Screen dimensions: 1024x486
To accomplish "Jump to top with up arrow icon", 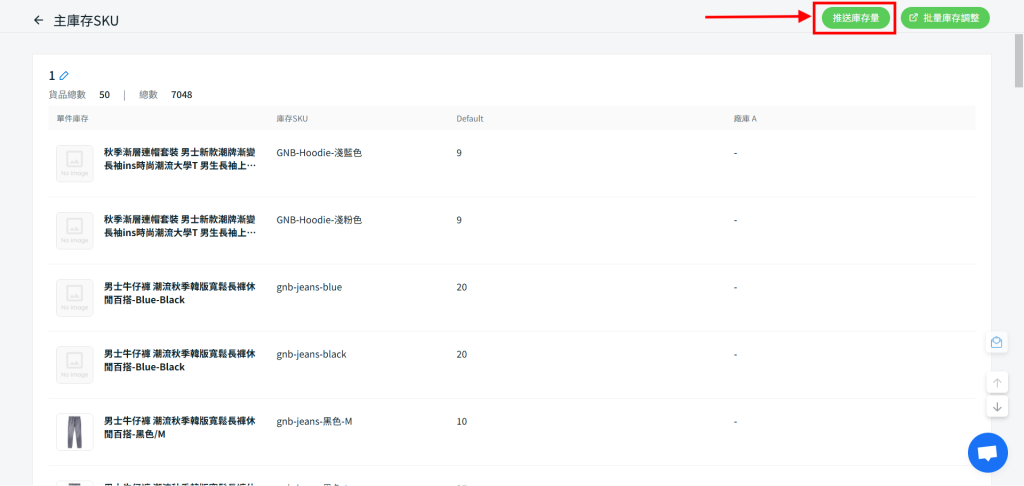I will (996, 383).
